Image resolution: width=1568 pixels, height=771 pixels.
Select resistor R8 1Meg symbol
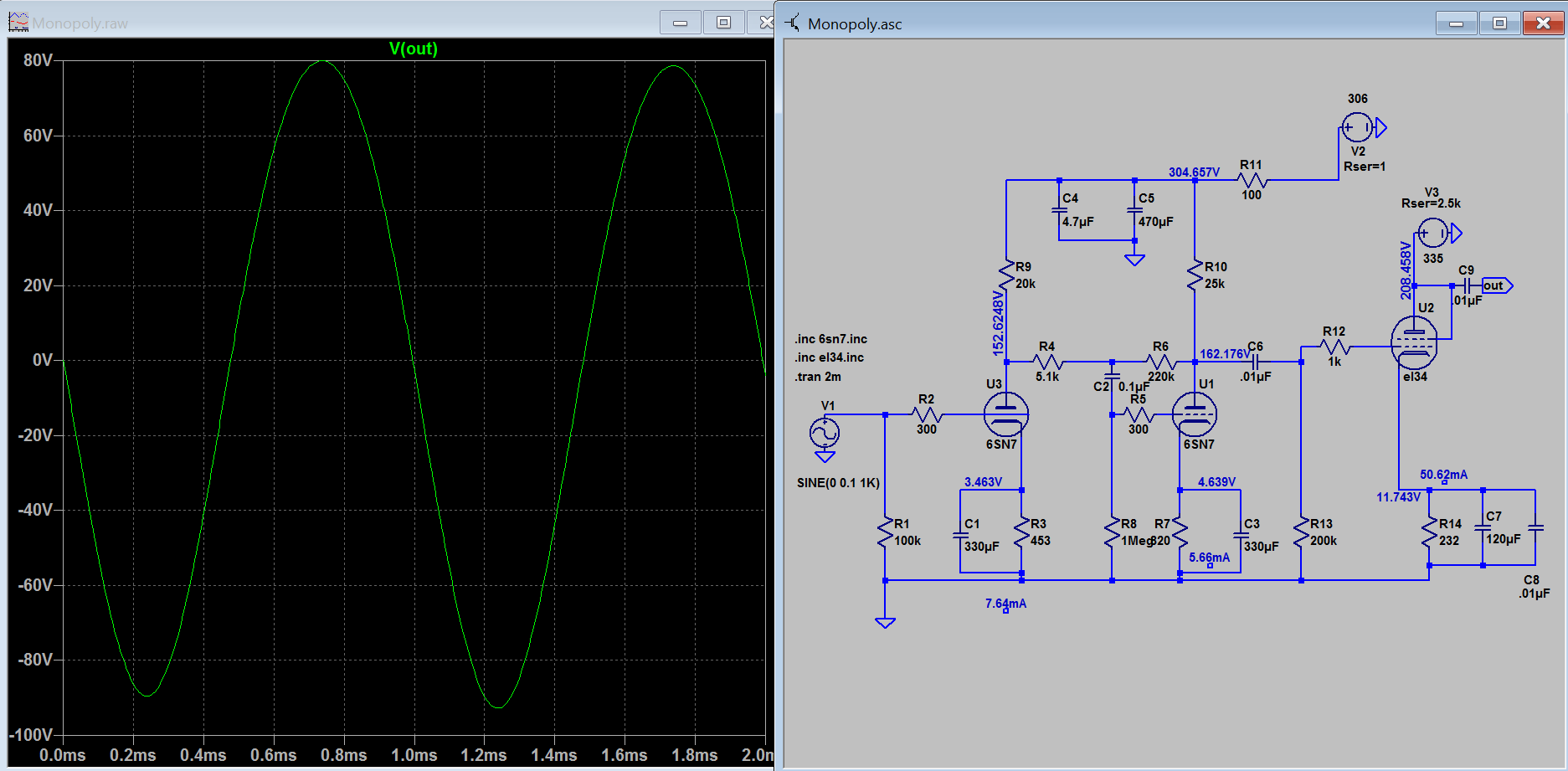pos(1112,533)
